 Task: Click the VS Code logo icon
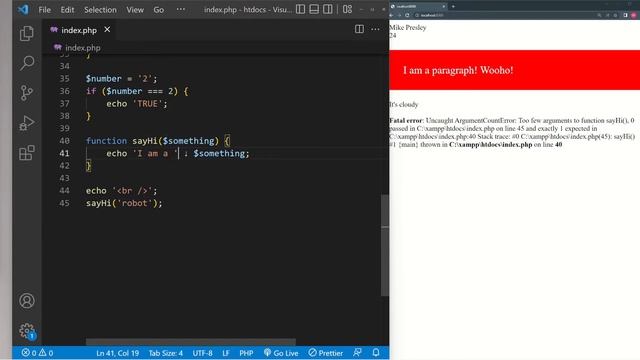click(x=23, y=9)
